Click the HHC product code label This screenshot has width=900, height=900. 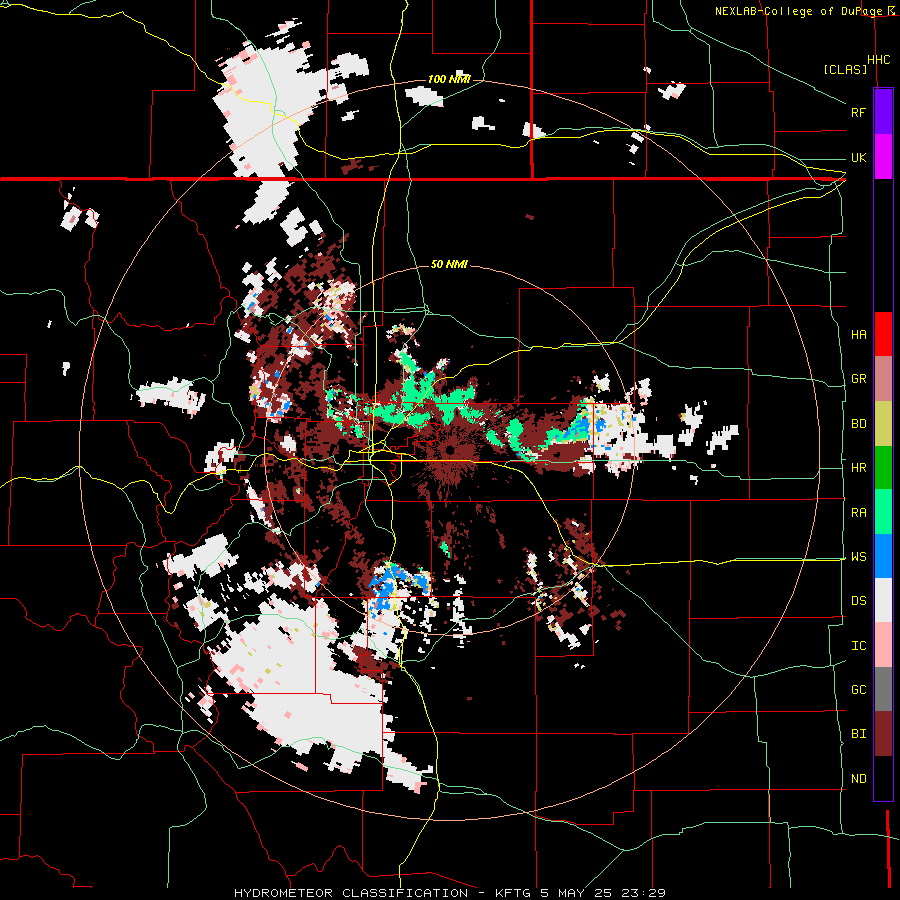pos(879,60)
